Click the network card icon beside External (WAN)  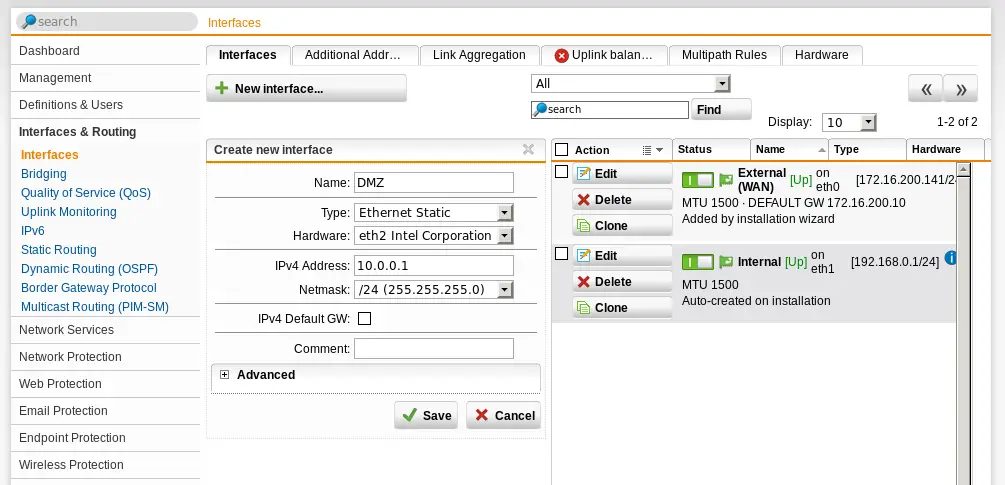(x=726, y=180)
